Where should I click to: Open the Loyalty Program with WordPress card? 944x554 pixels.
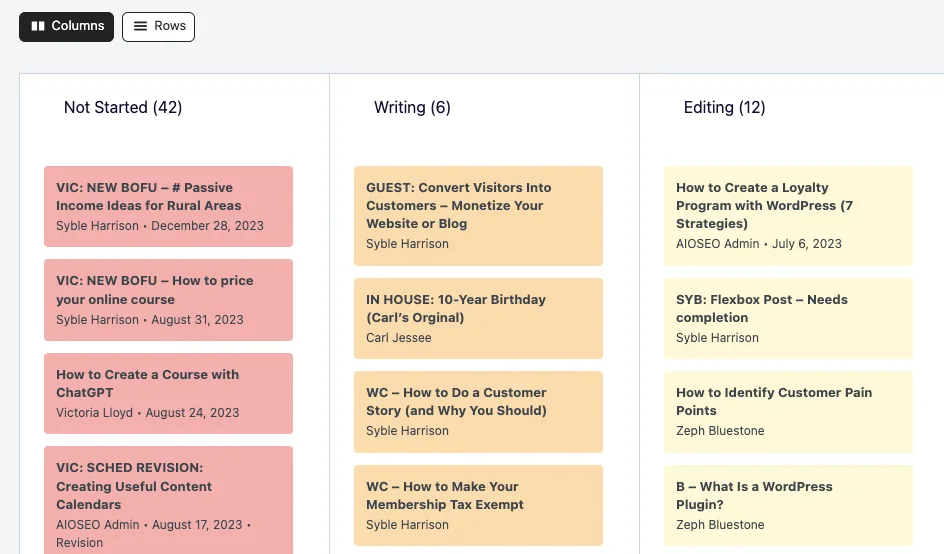pos(788,216)
